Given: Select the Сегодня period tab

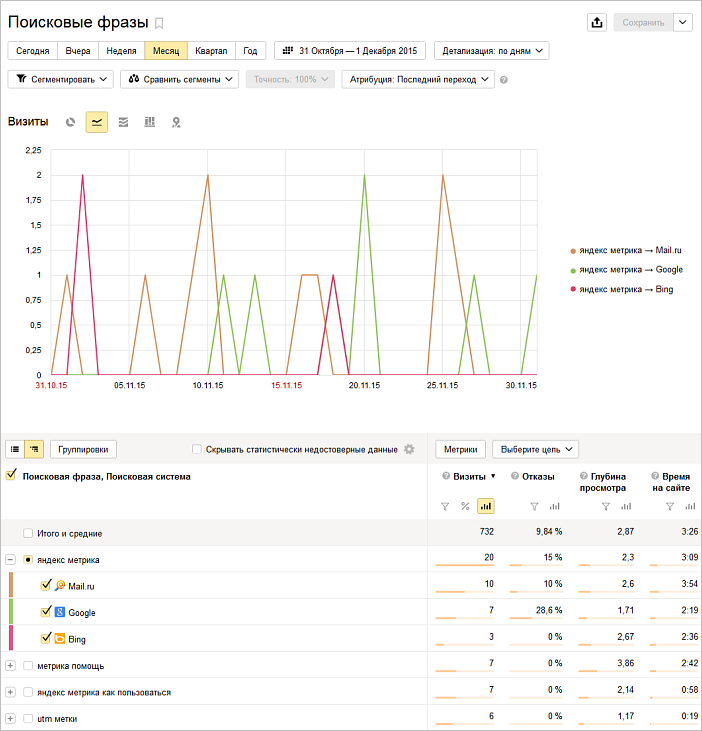Looking at the screenshot, I should [x=33, y=51].
